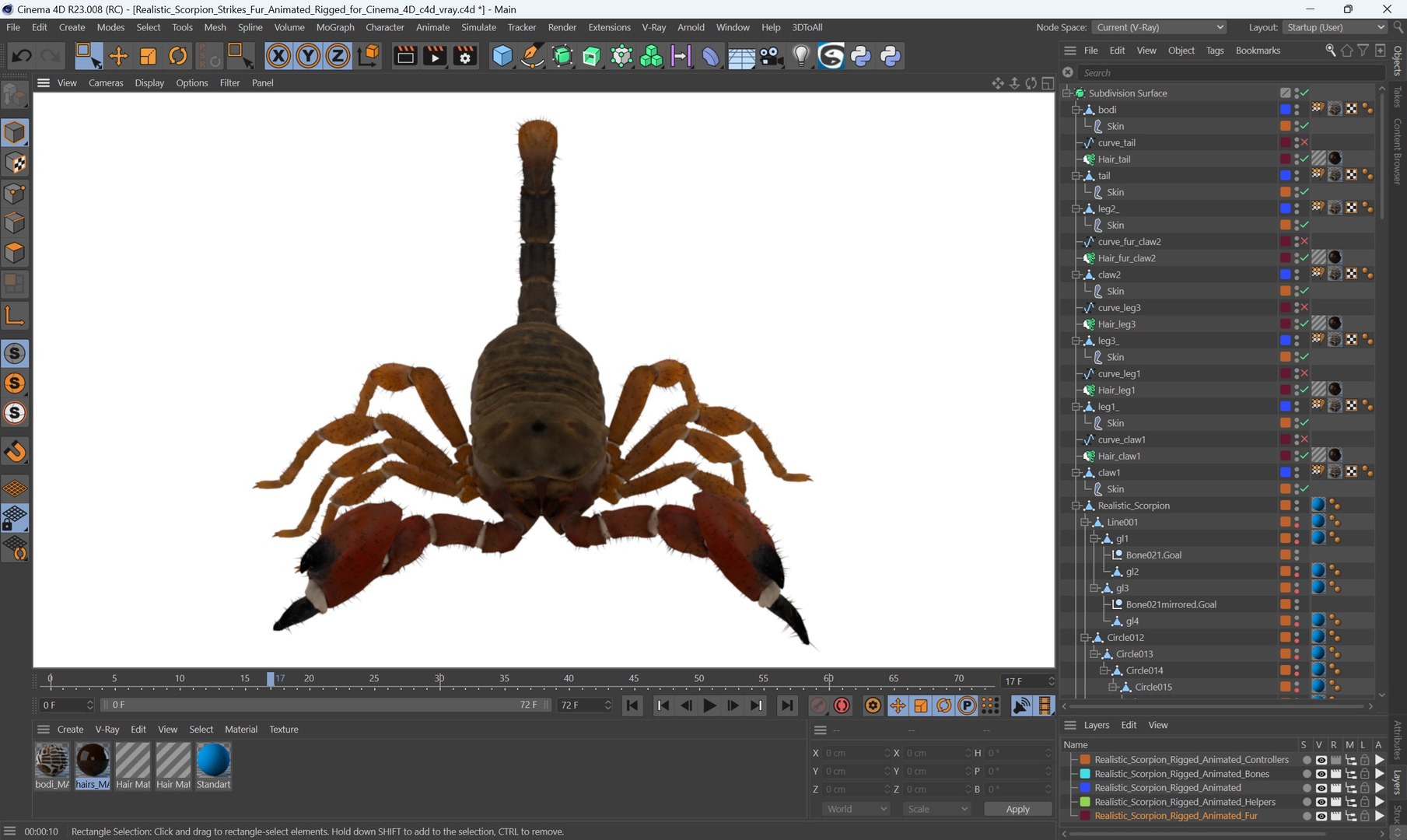1407x840 pixels.
Task: Open the Texture menu in Material Manager
Action: 284,730
